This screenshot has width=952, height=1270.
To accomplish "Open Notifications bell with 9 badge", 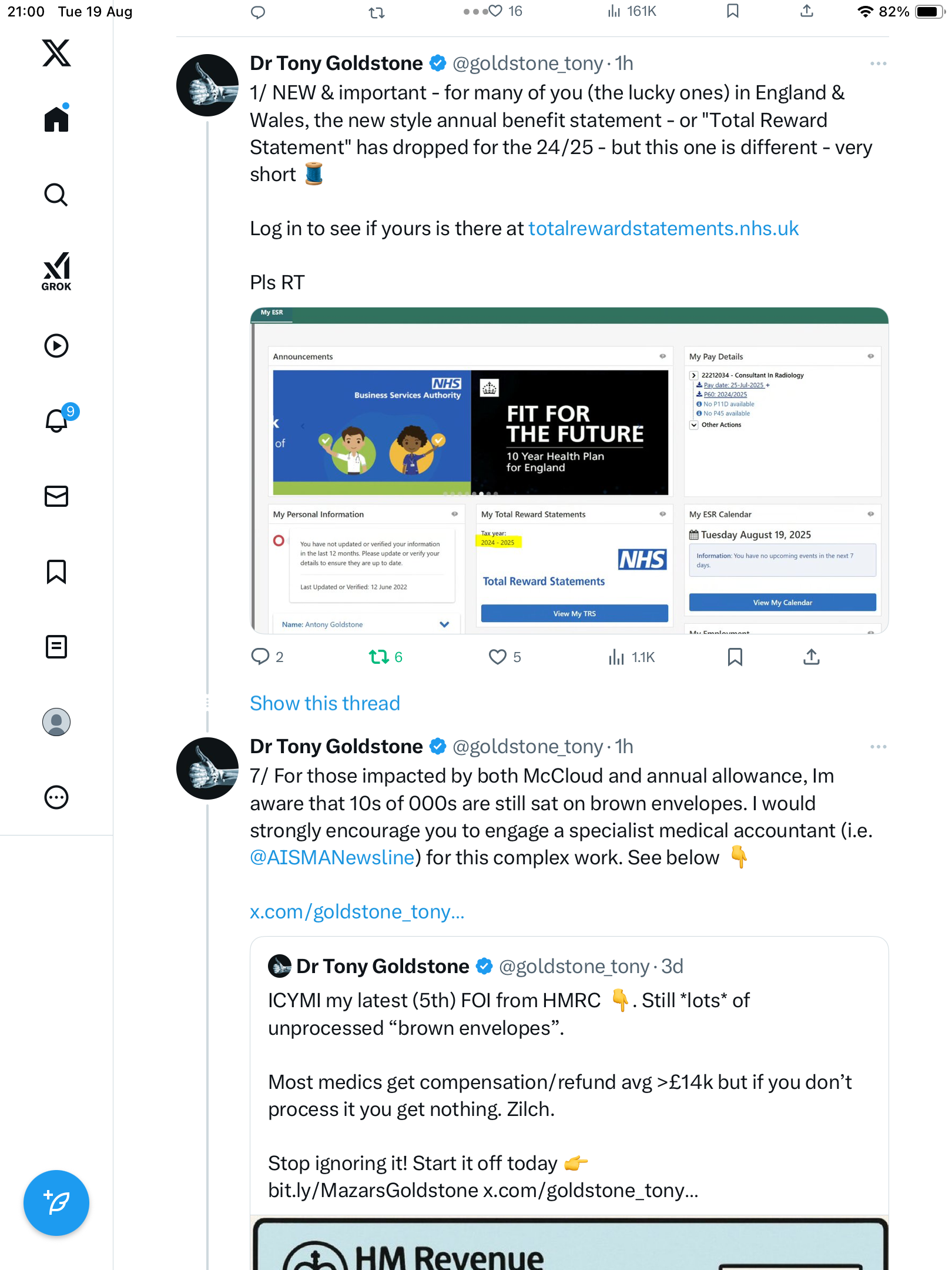I will [58, 420].
